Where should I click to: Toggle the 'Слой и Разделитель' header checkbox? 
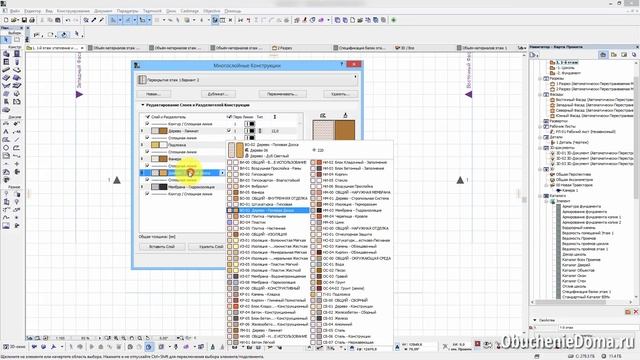pyautogui.click(x=148, y=117)
